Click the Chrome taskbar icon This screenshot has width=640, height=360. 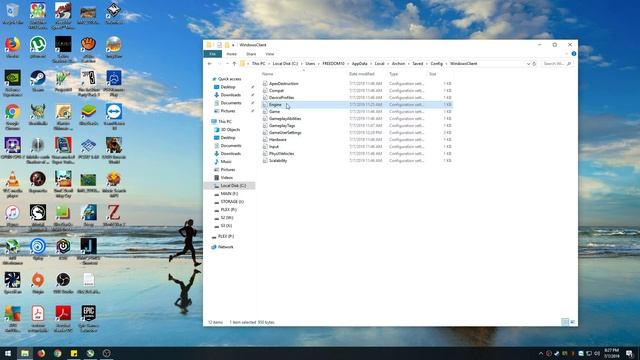tap(58, 353)
